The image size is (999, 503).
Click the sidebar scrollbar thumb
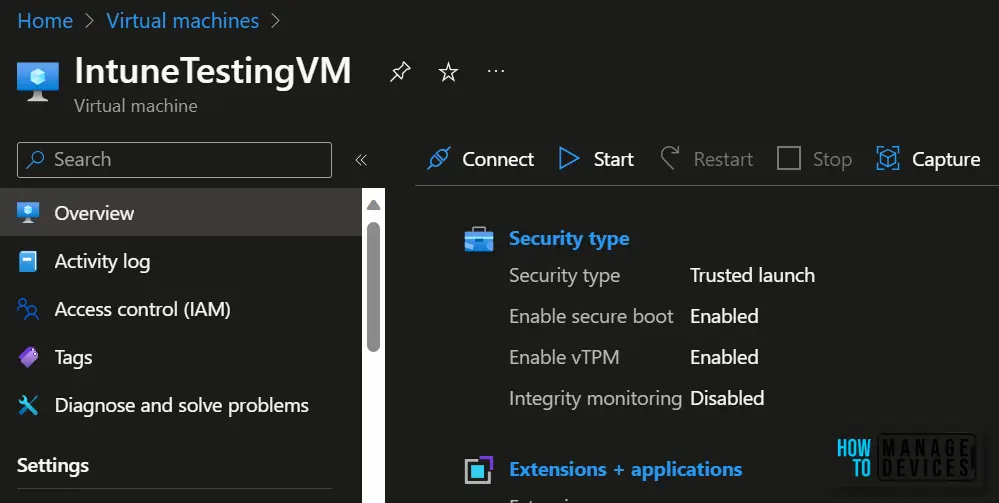pyautogui.click(x=374, y=287)
